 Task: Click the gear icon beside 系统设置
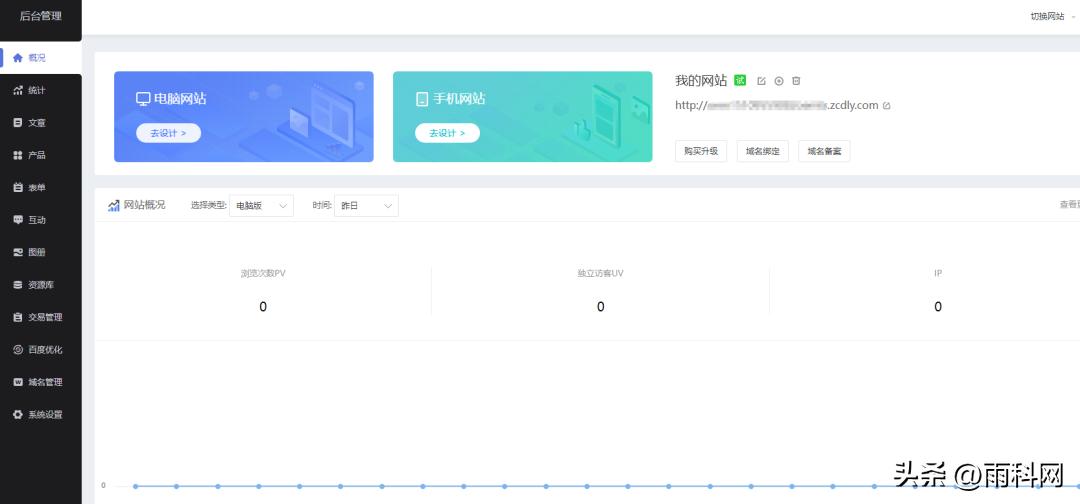[18, 414]
